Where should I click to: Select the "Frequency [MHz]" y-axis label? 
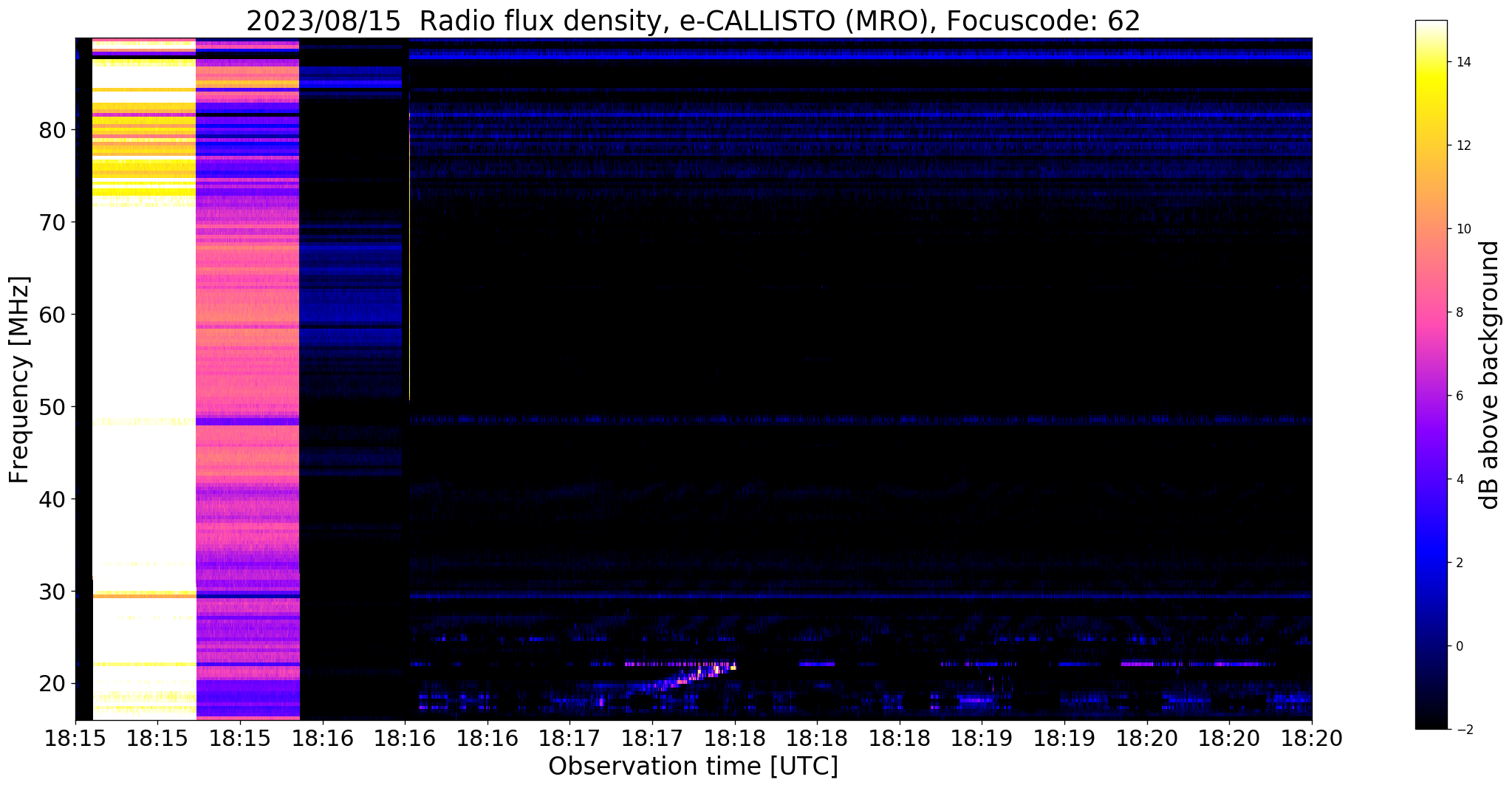[20, 380]
